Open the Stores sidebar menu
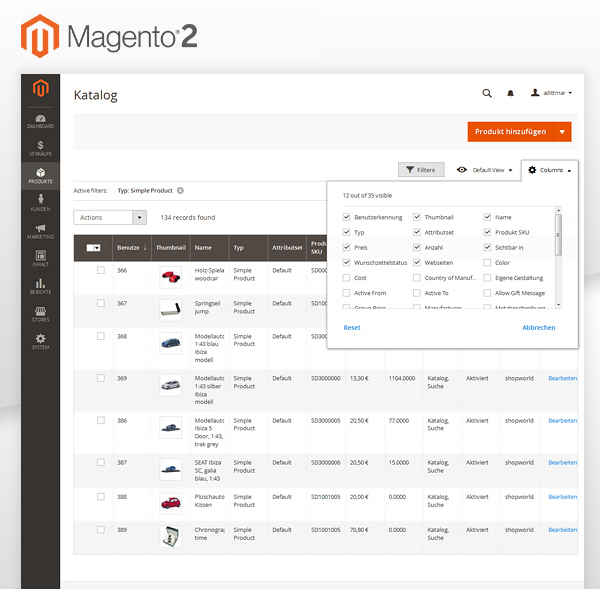This screenshot has height=589, width=600. [x=40, y=314]
